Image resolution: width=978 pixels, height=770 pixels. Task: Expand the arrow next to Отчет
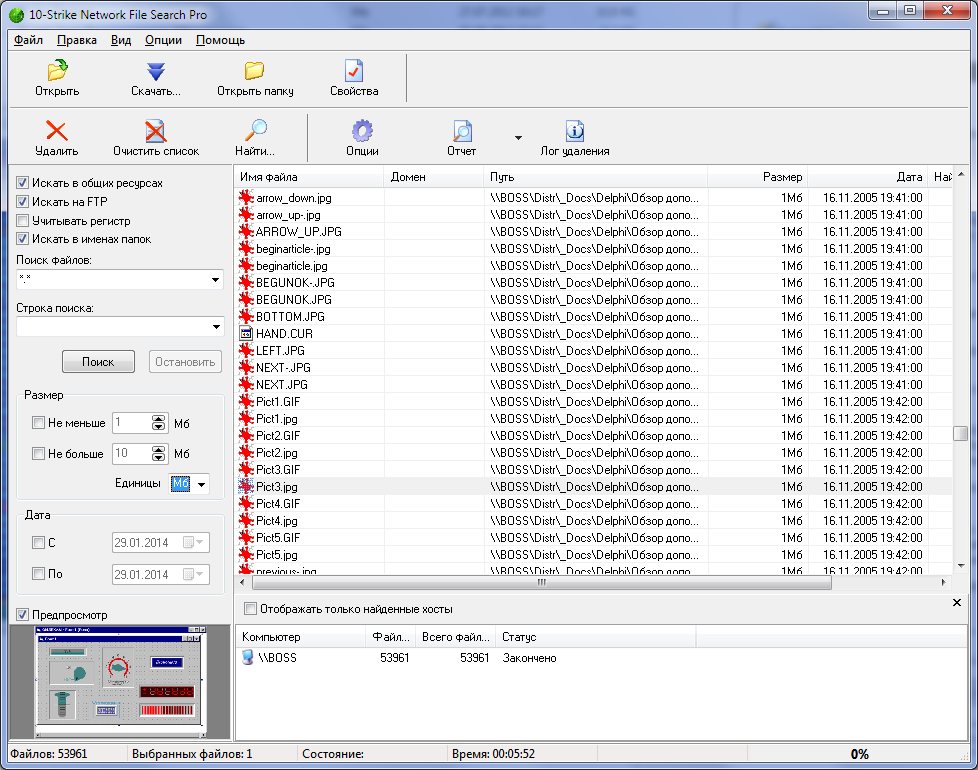click(x=518, y=138)
